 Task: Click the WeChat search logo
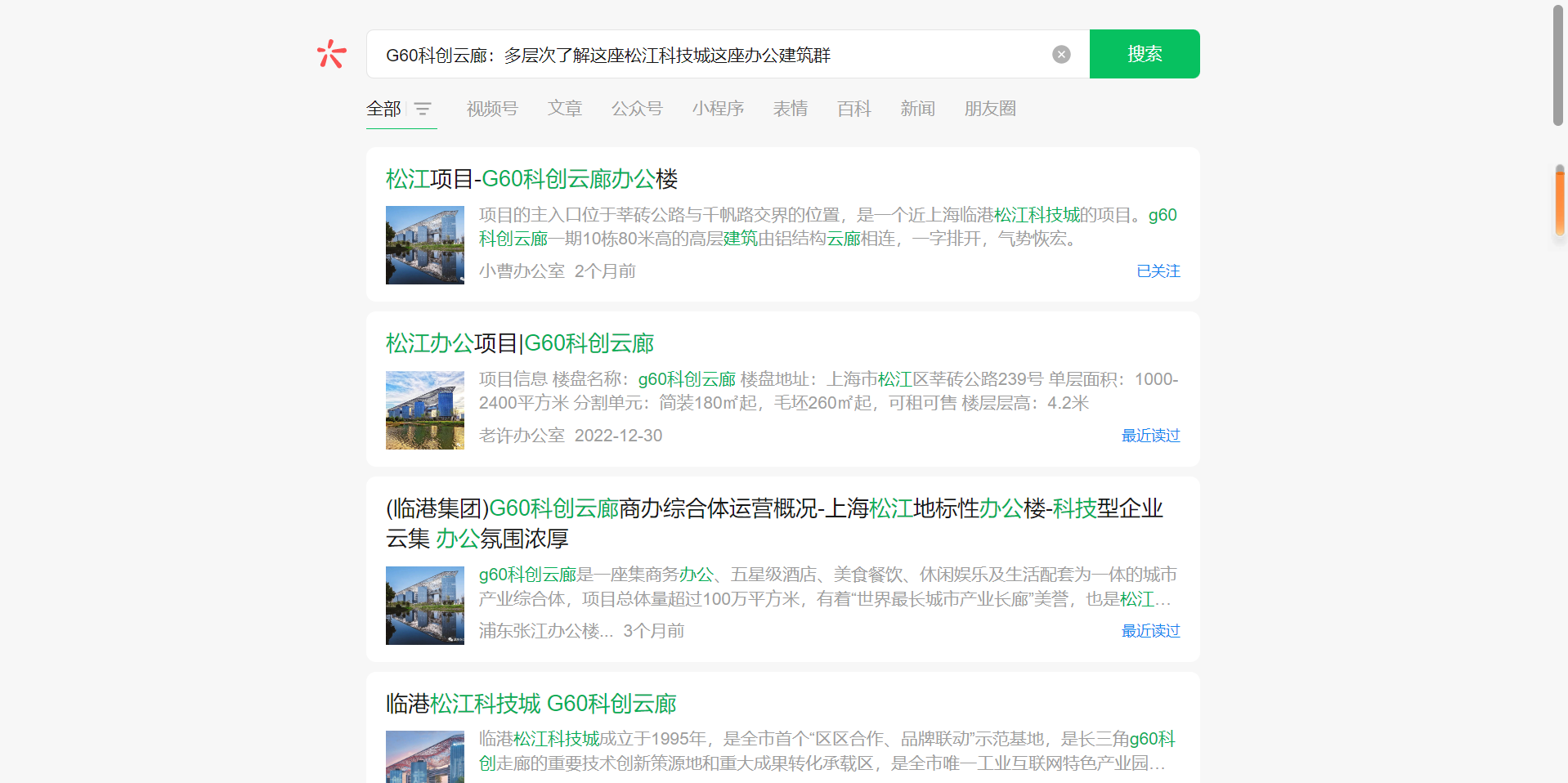[330, 53]
